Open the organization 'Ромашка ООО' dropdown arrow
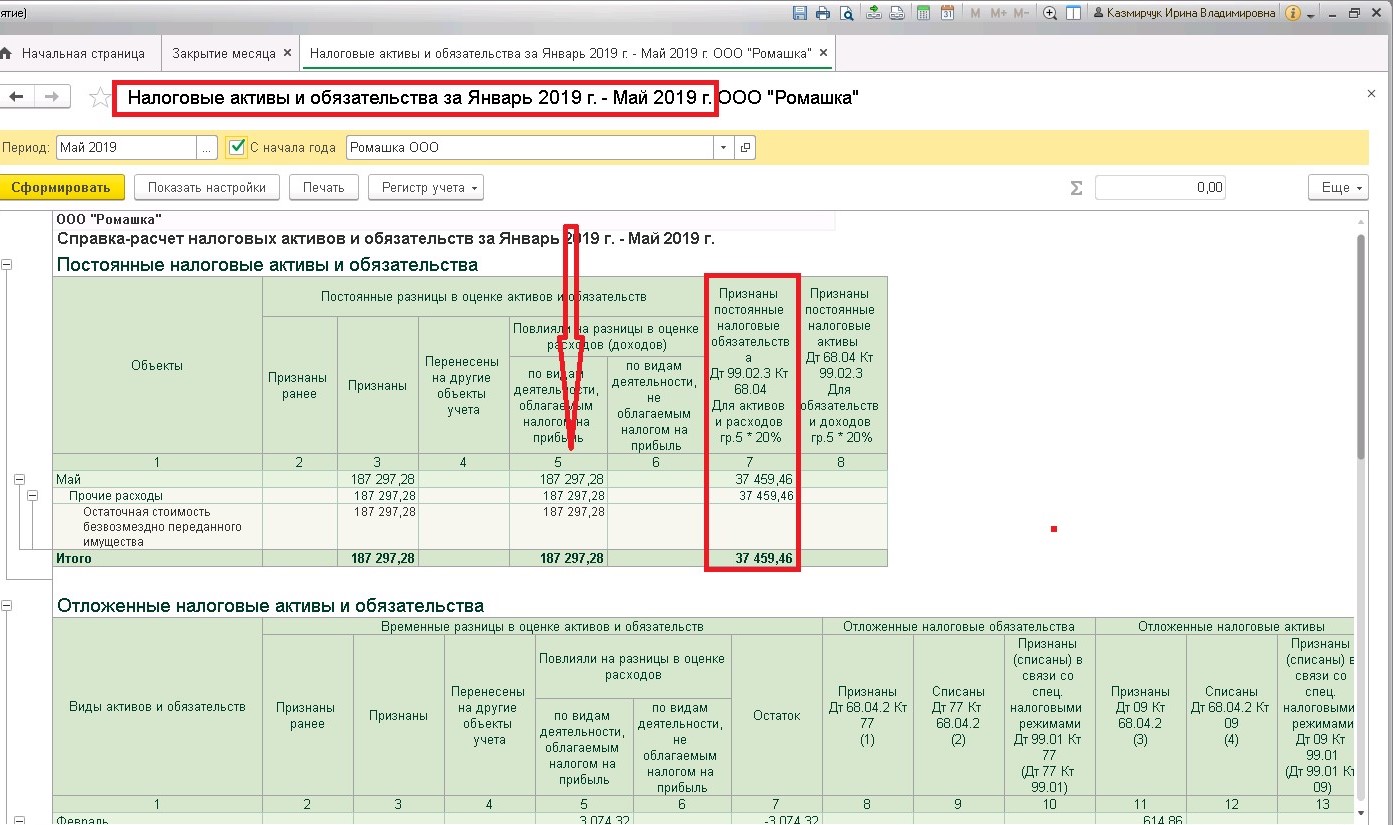The image size is (1393, 825). [x=725, y=147]
